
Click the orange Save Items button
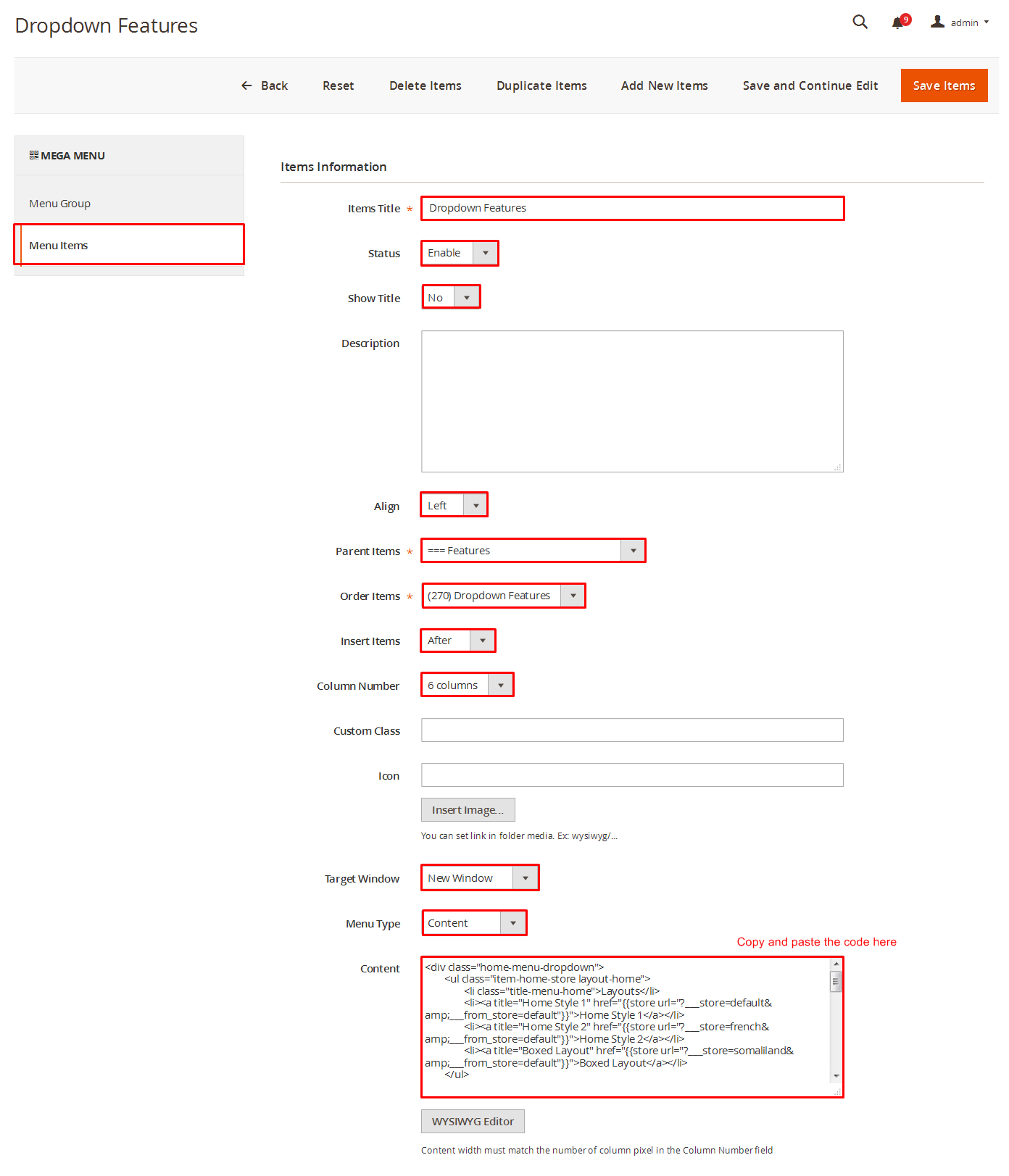pyautogui.click(x=944, y=86)
